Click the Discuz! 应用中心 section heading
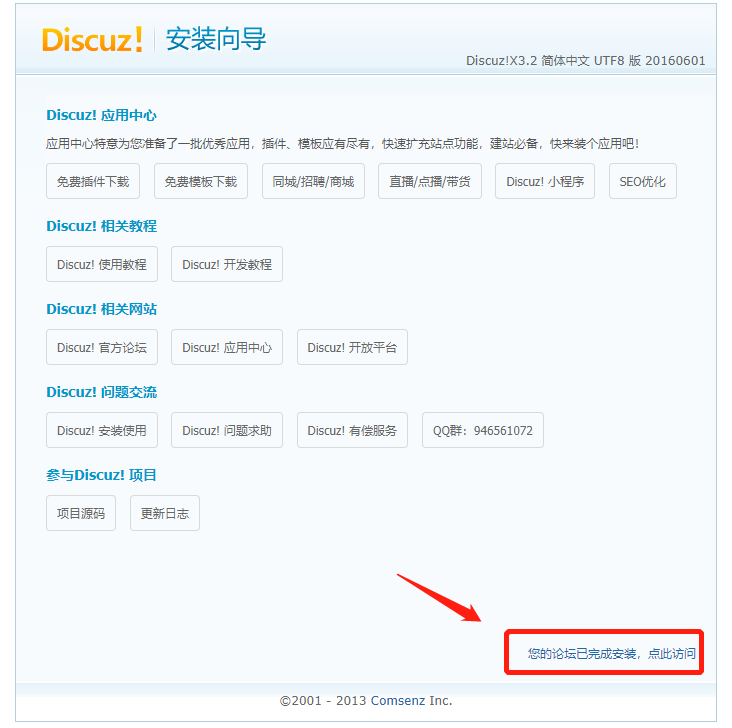 [101, 115]
